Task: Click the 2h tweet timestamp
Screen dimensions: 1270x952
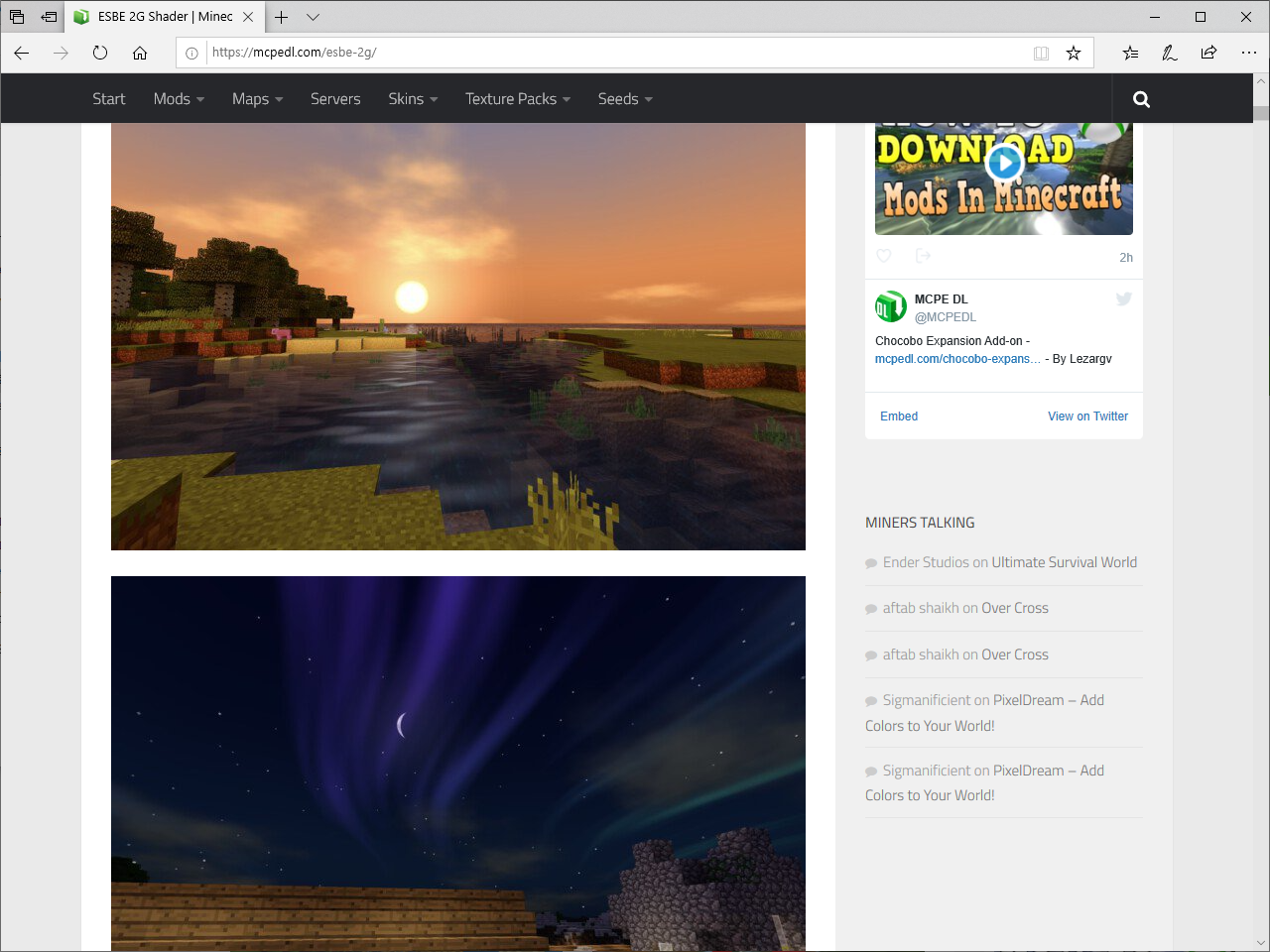Action: click(1126, 258)
